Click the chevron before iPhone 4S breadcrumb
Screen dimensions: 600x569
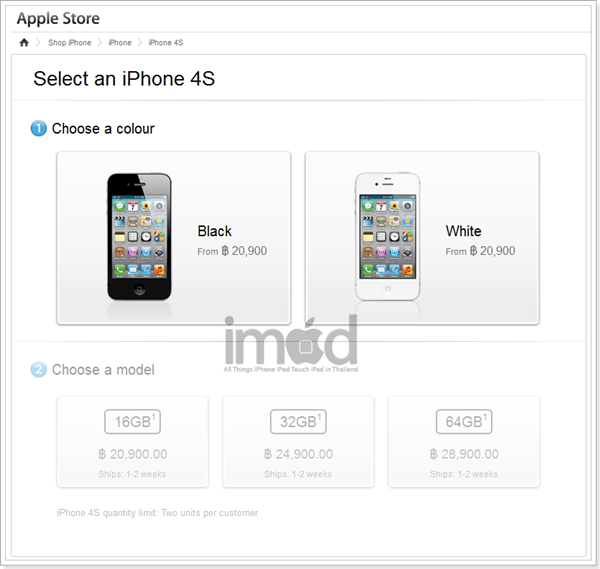coord(140,42)
